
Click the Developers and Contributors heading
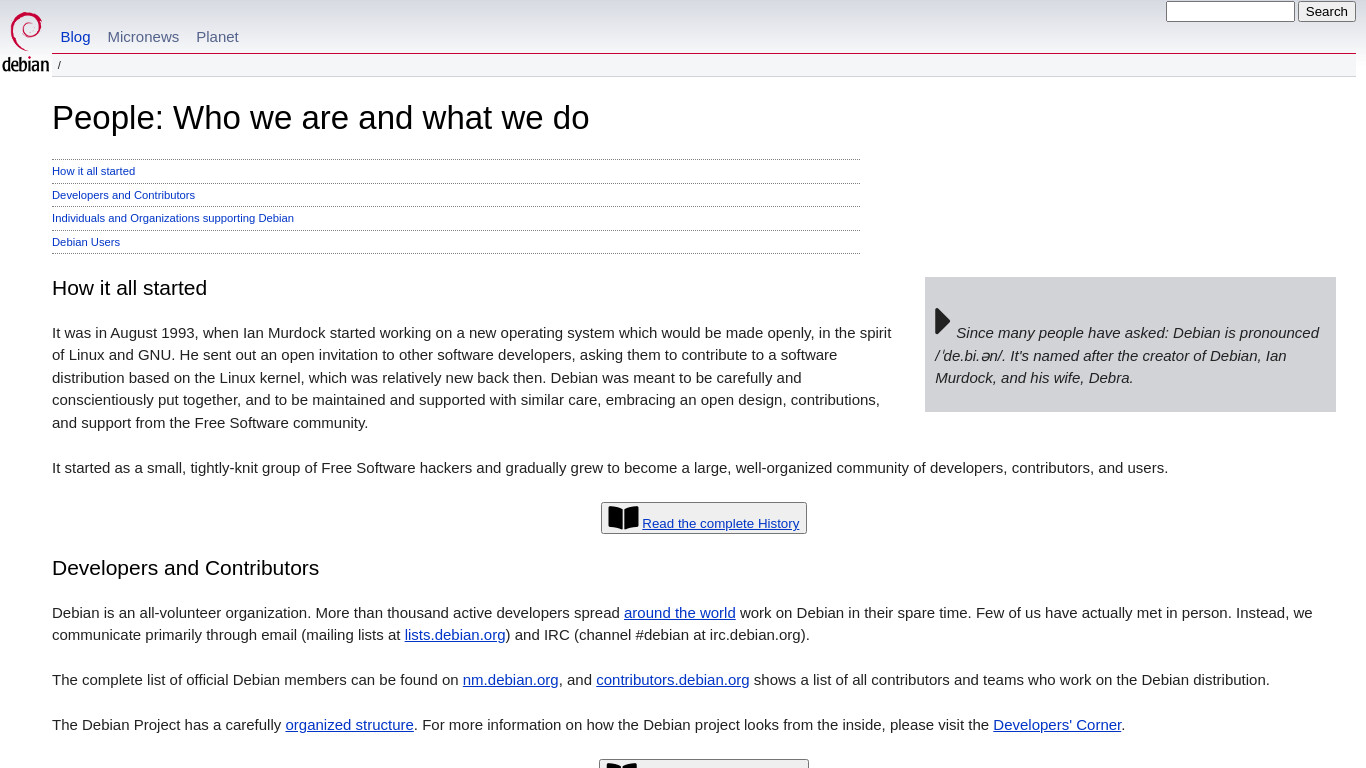185,568
